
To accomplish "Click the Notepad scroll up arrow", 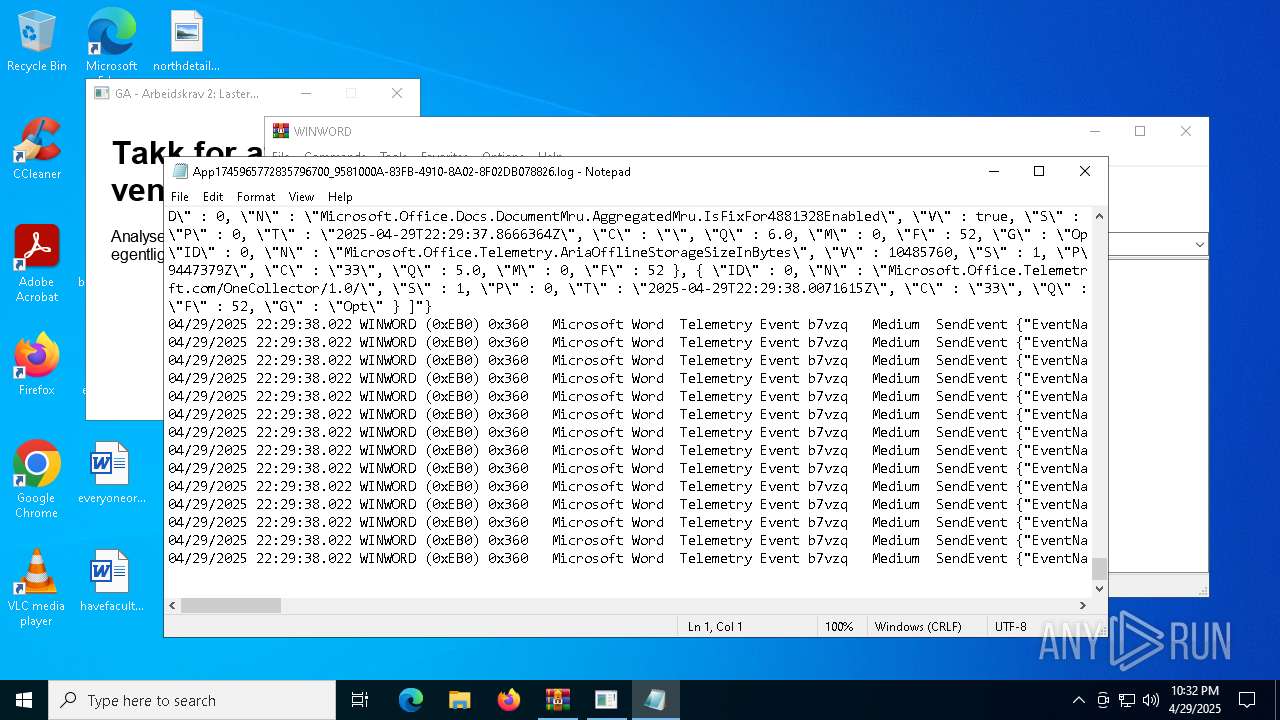I will tap(1099, 216).
